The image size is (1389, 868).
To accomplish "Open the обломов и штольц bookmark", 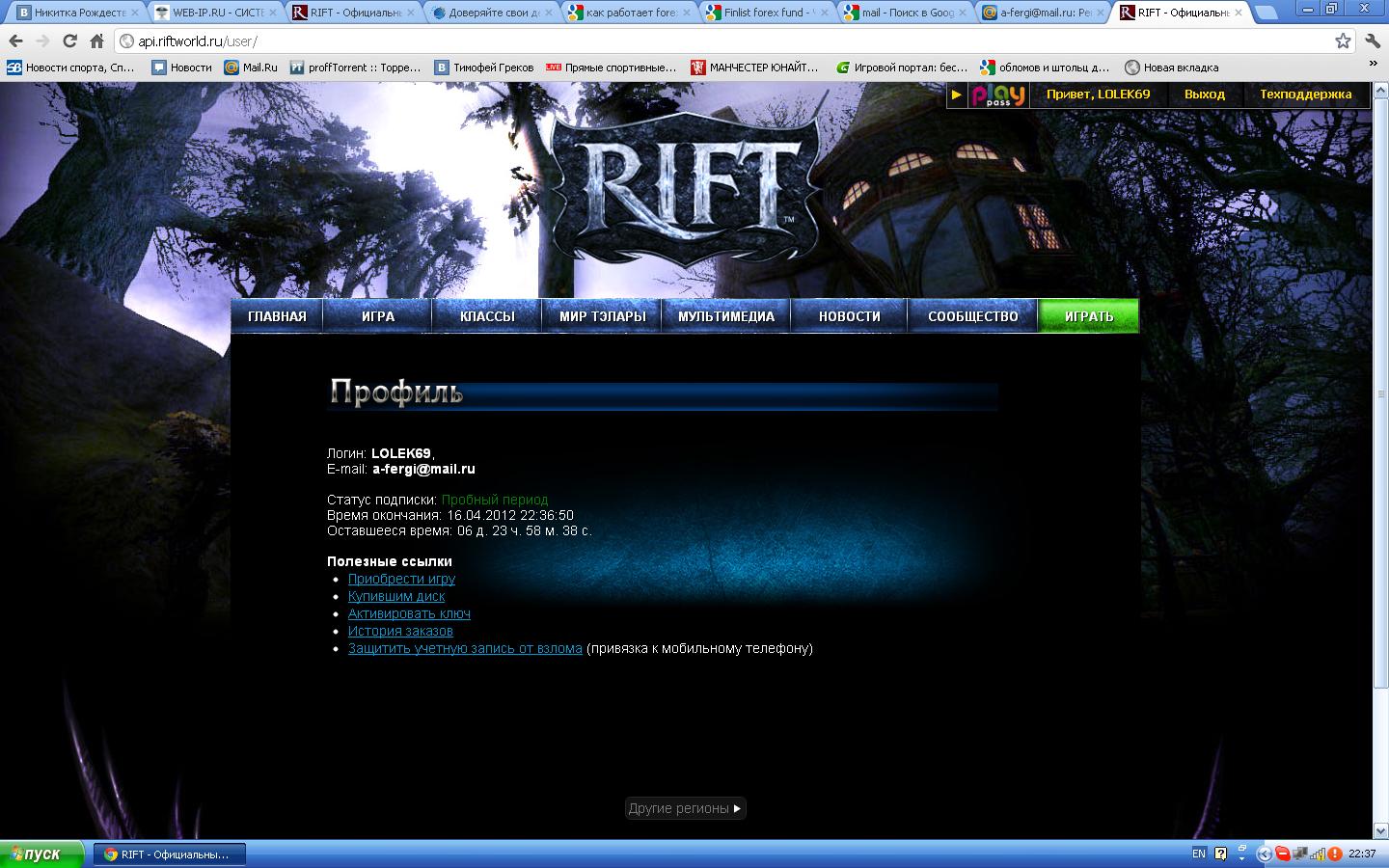I will pyautogui.click(x=1045, y=68).
